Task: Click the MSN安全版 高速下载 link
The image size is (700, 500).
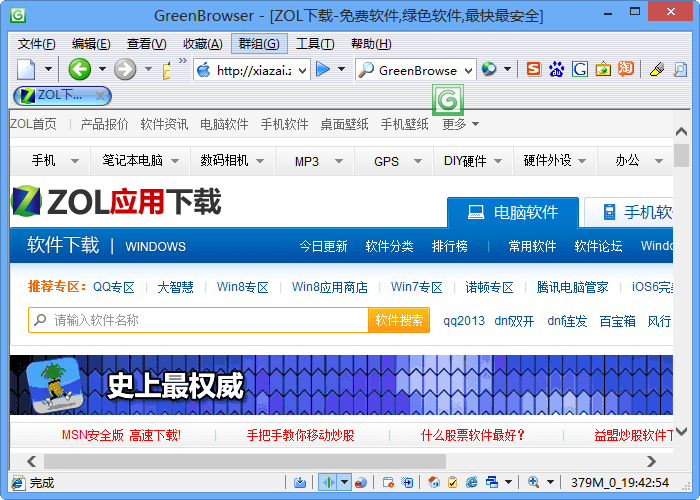Action: [x=121, y=435]
